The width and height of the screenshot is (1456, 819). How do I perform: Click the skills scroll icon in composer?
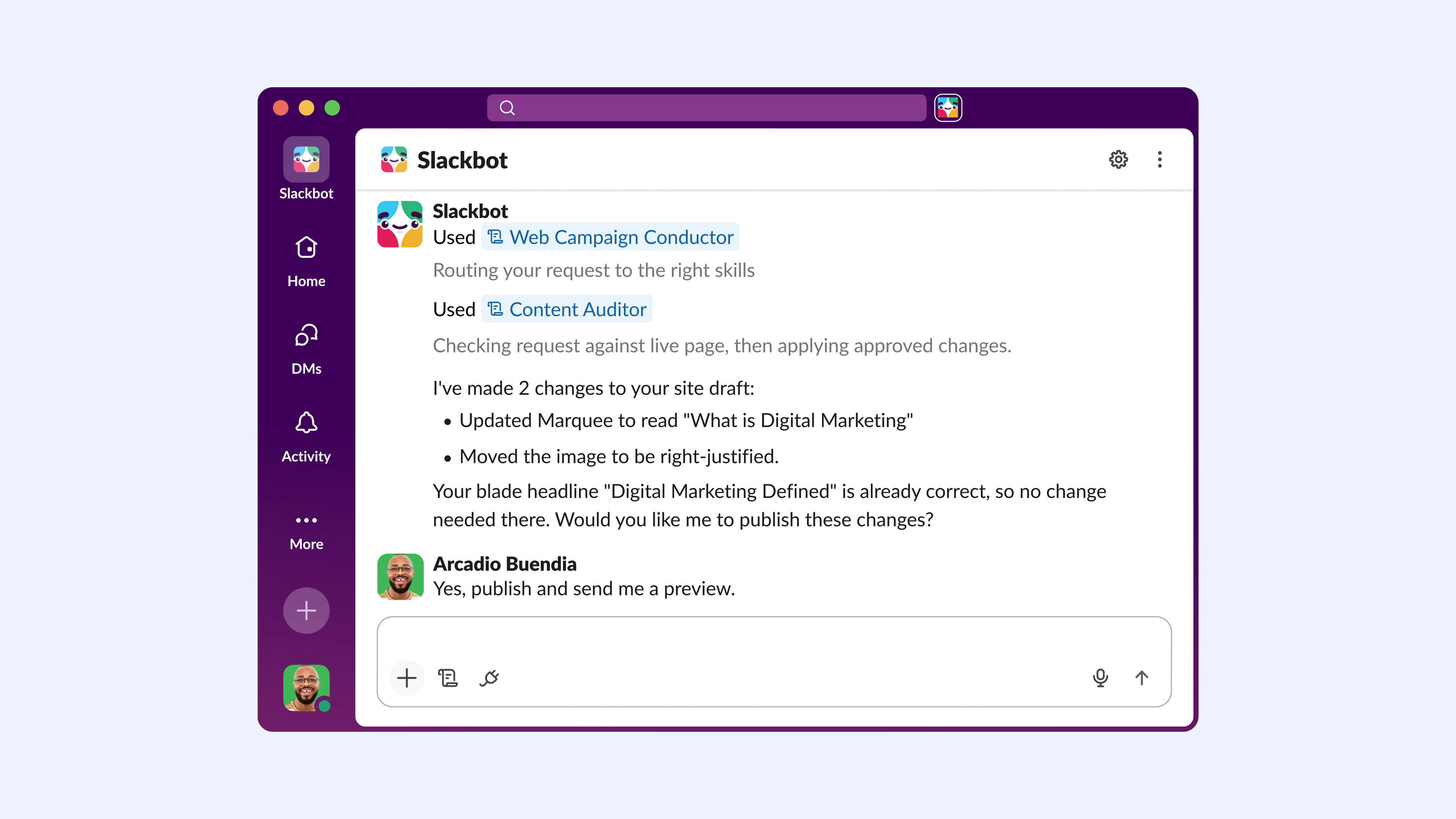click(x=448, y=678)
